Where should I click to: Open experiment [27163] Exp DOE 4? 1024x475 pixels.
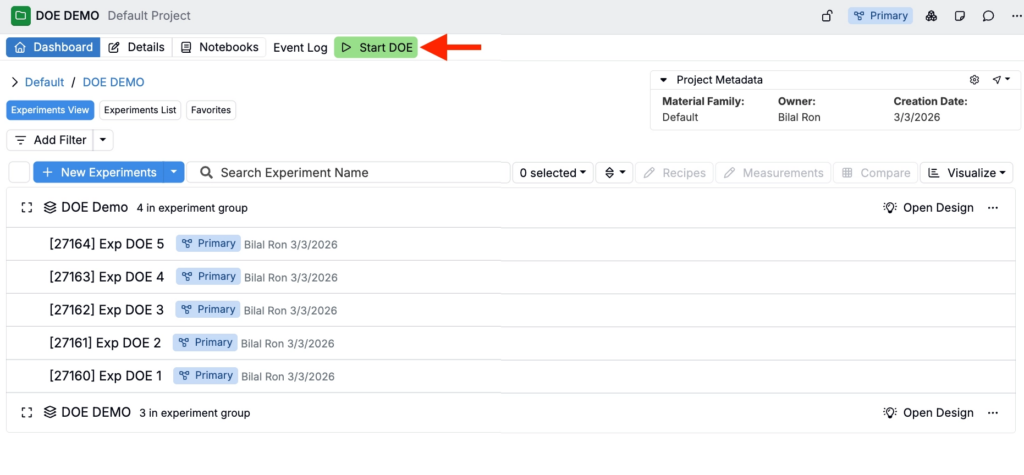106,276
